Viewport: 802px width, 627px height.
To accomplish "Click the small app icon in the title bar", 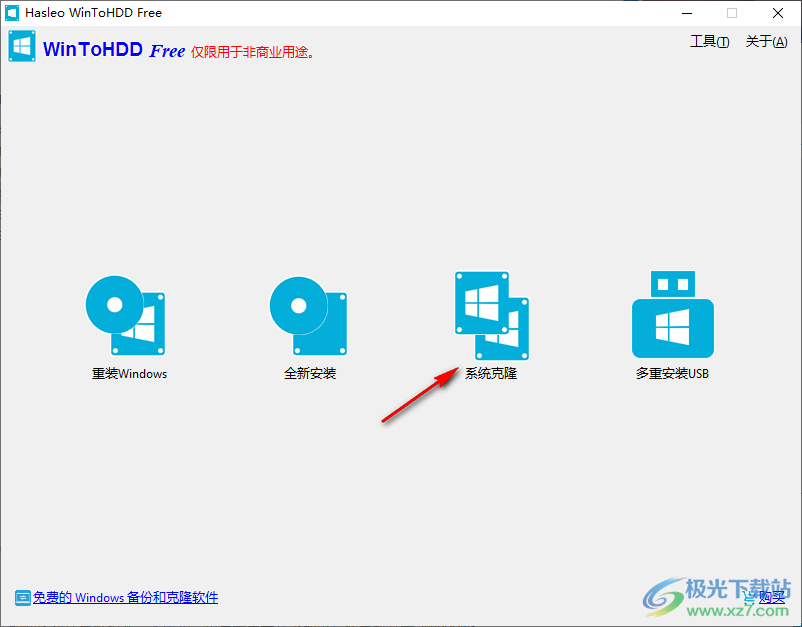I will [x=12, y=13].
